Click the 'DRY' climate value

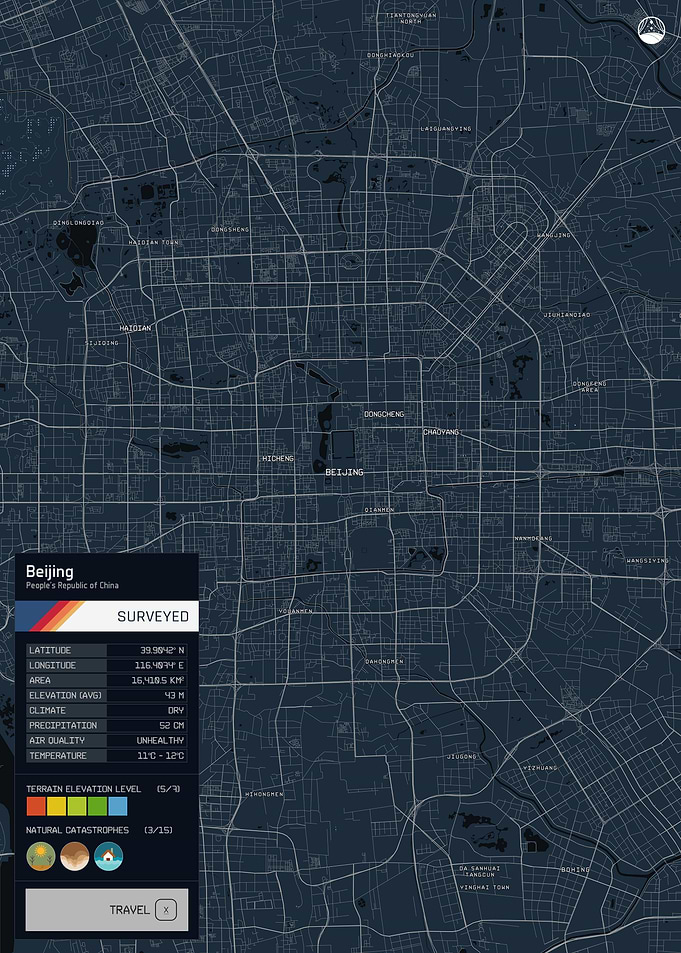pos(176,710)
